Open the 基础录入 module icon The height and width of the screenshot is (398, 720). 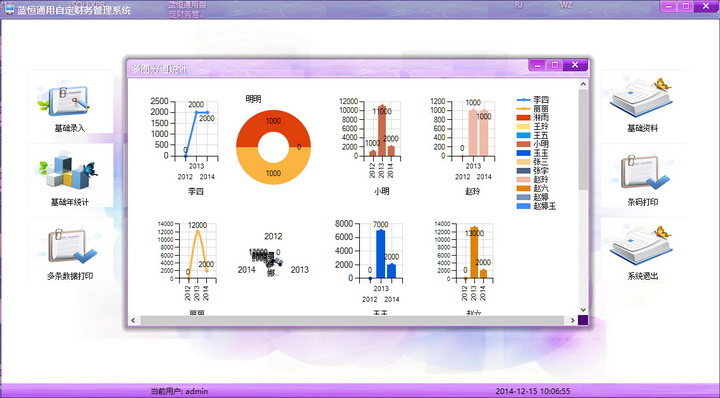[64, 100]
